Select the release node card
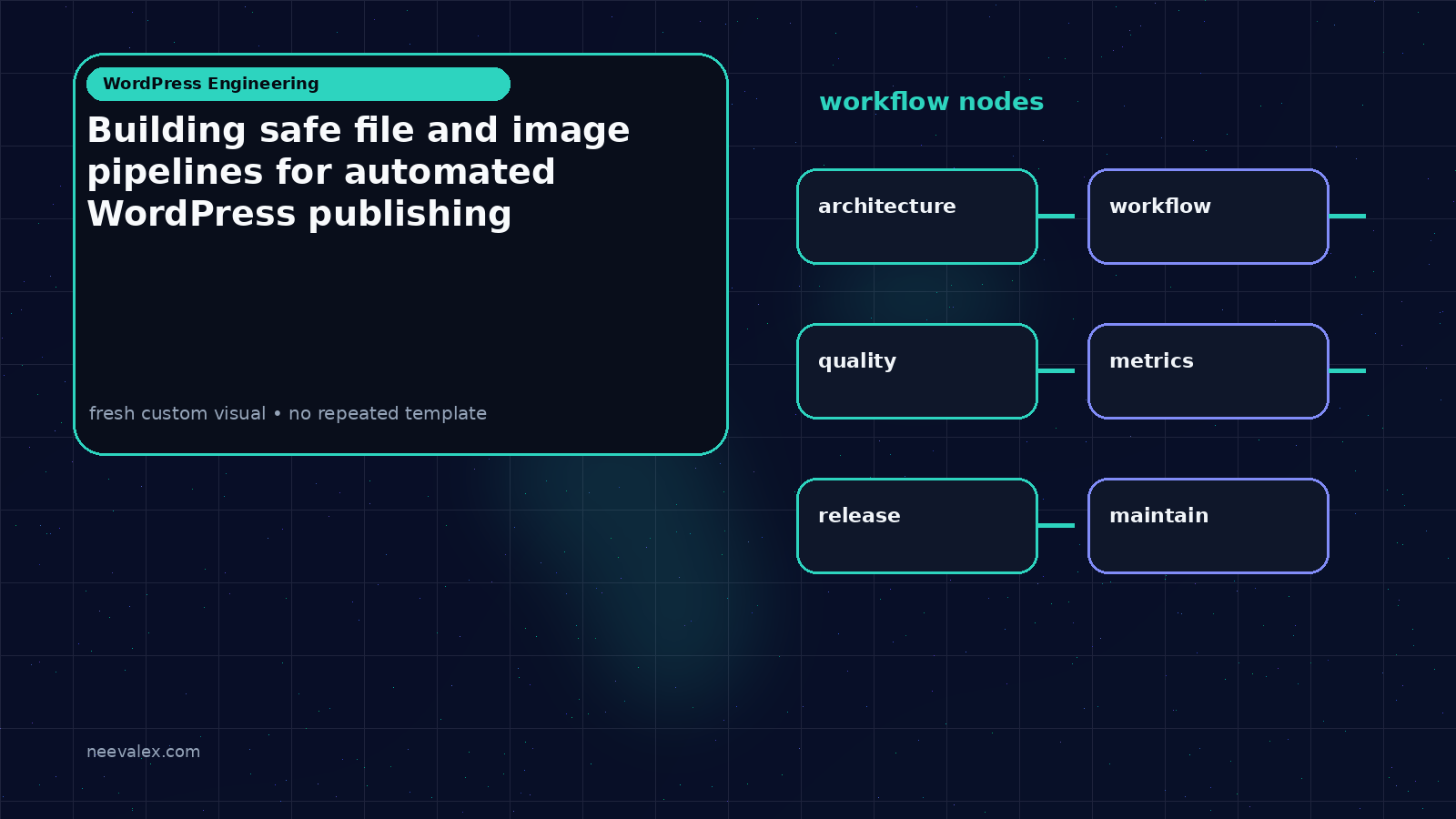The image size is (1456, 819). (x=917, y=526)
